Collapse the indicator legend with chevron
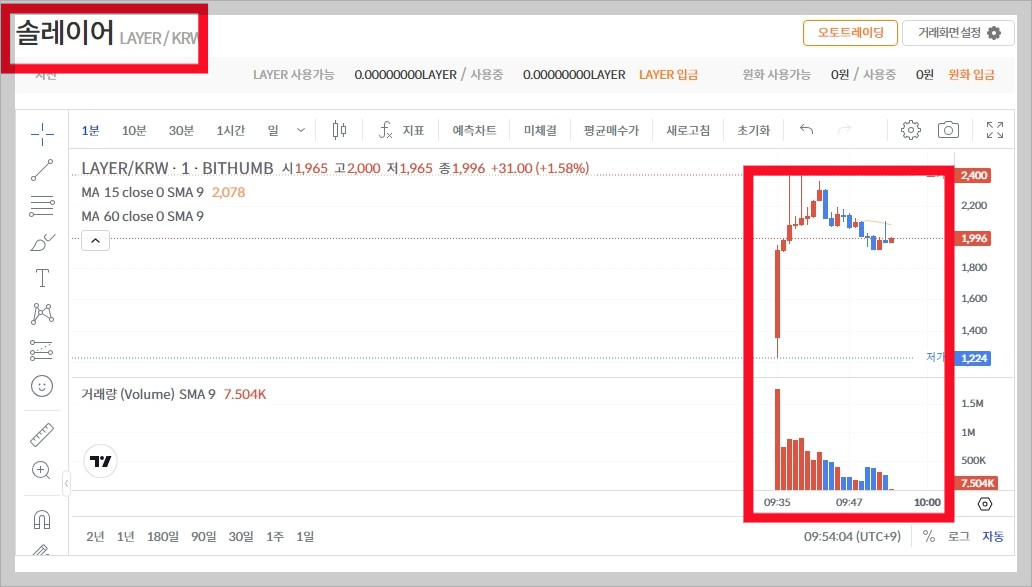The height and width of the screenshot is (587, 1032). point(95,241)
